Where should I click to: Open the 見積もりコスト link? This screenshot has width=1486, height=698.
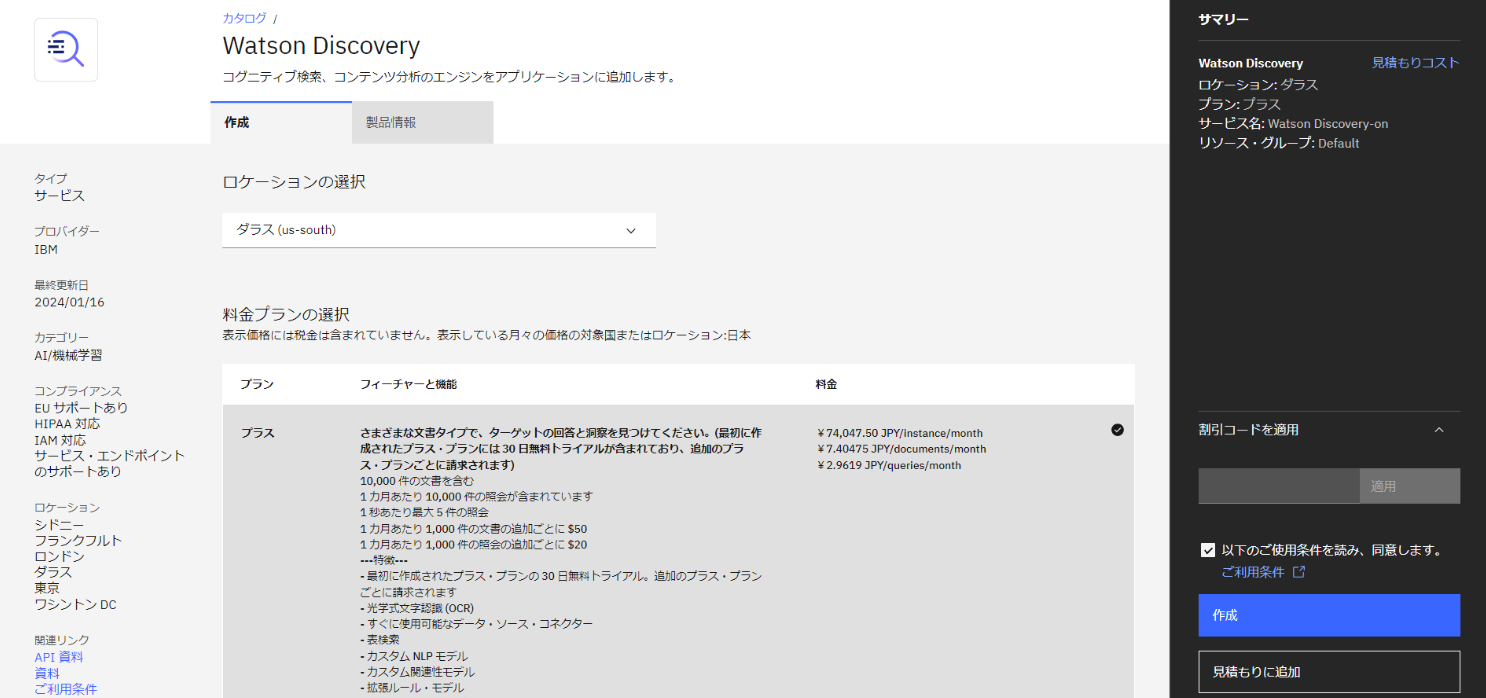pyautogui.click(x=1415, y=62)
